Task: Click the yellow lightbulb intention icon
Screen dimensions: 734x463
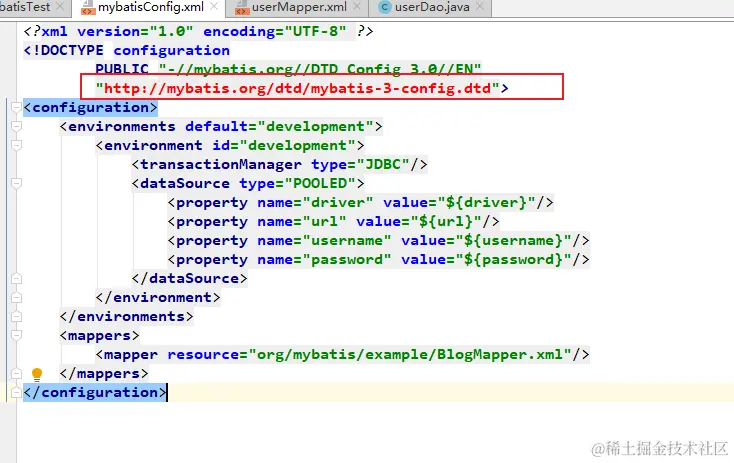Action: 37,374
